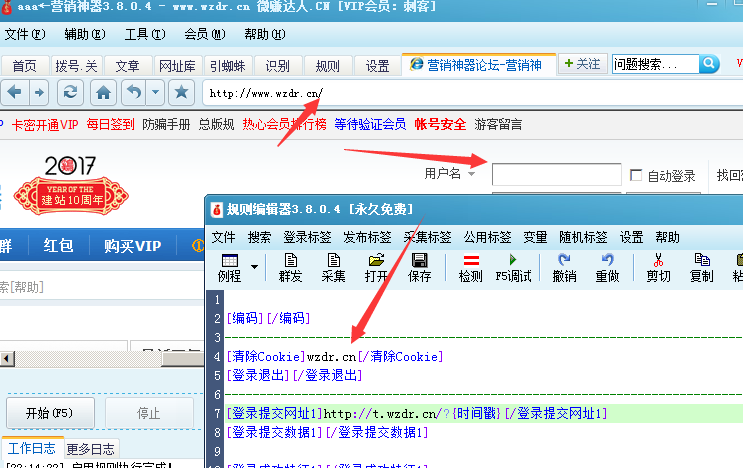Image resolution: width=743 pixels, height=468 pixels.
Task: Switch to the 首页 tab
Action: coord(25,66)
